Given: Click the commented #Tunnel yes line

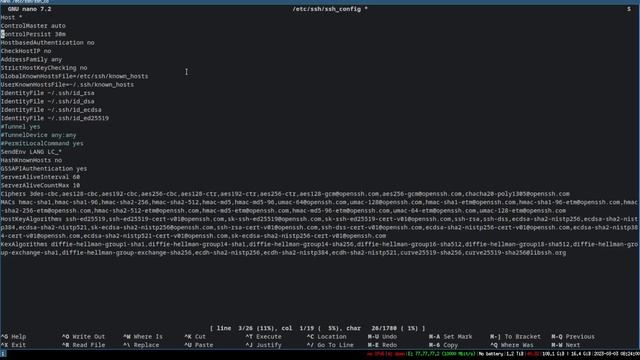Looking at the screenshot, I should 20,127.
